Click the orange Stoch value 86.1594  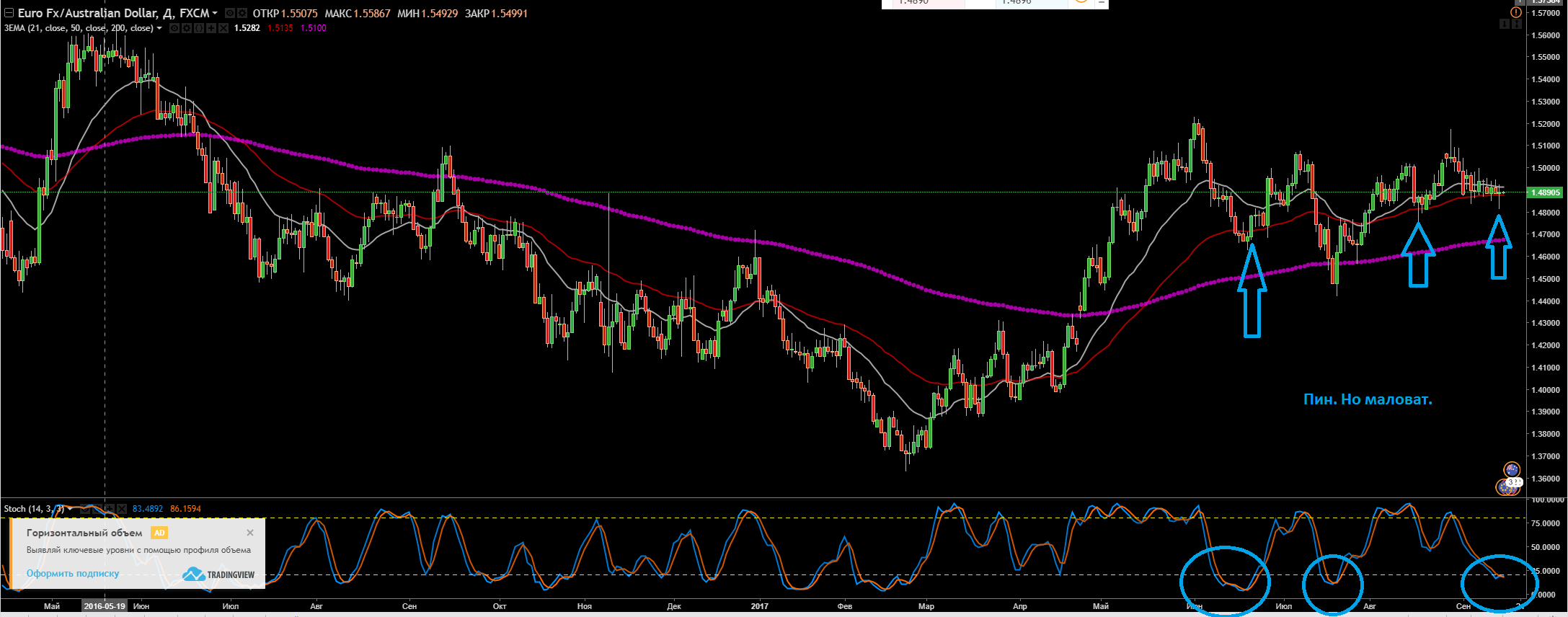185,509
